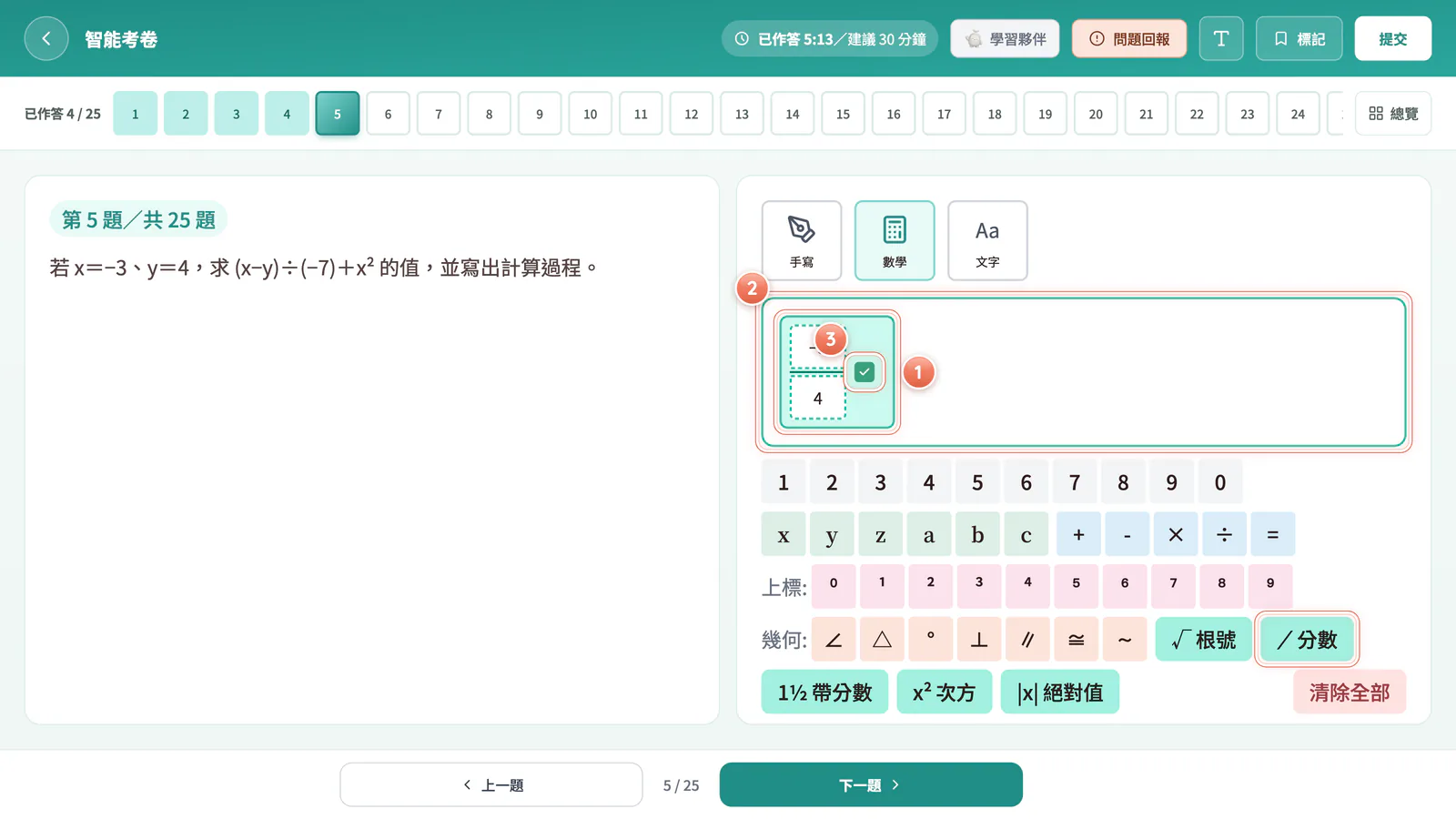Insert the triangle △ symbol

882,640
